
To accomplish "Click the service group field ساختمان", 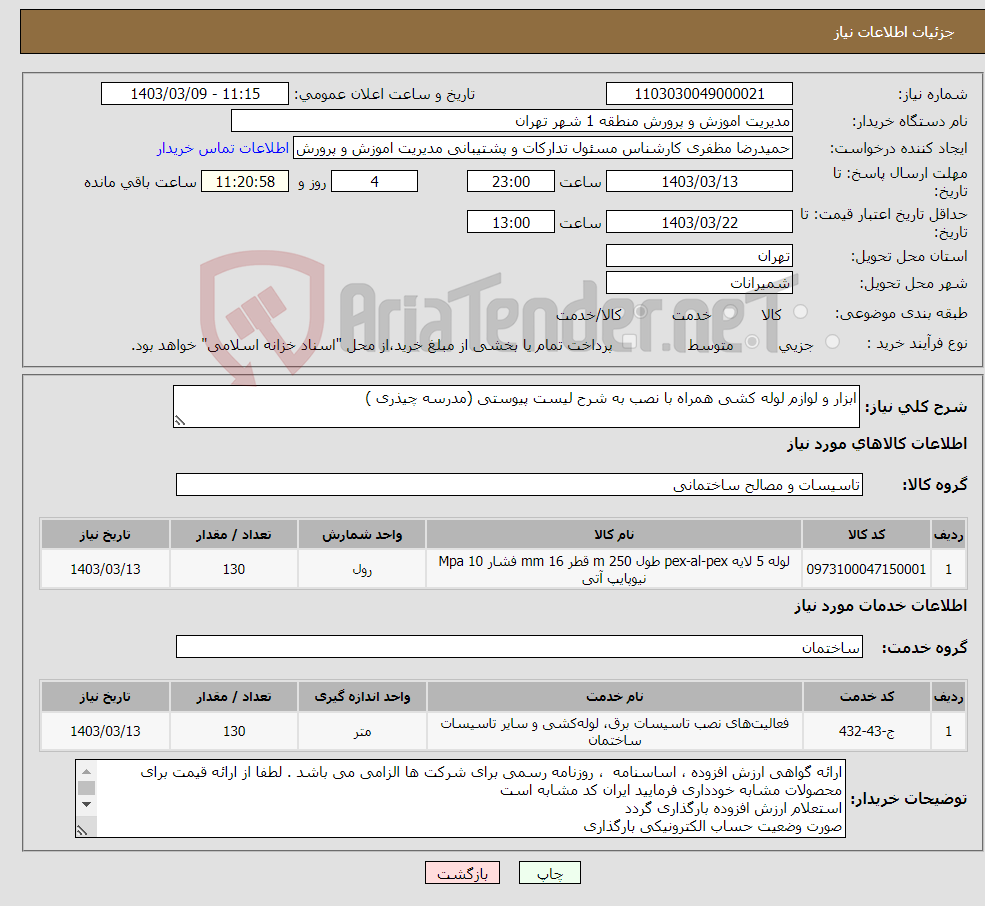I will (x=520, y=647).
